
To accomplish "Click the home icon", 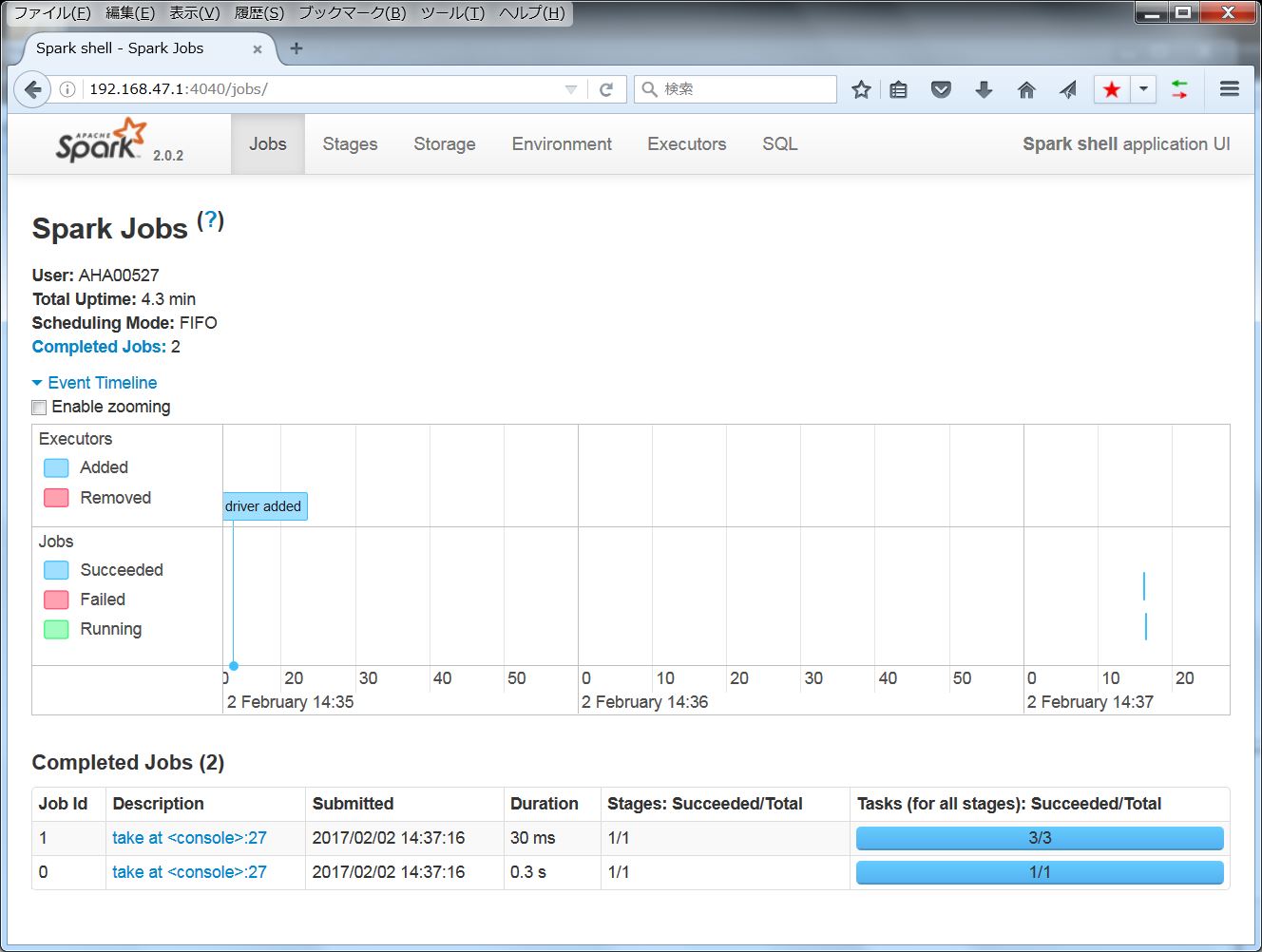I will 1026,88.
